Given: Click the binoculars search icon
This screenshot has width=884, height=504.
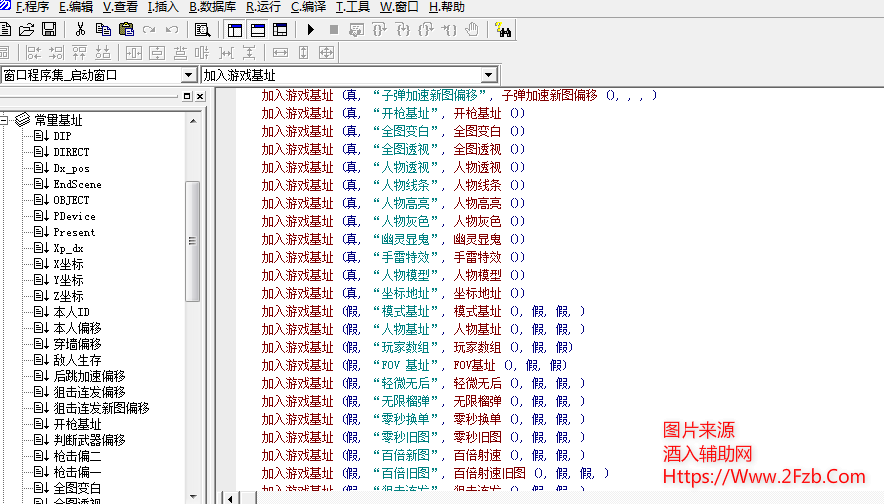Looking at the screenshot, I should click(x=503, y=29).
